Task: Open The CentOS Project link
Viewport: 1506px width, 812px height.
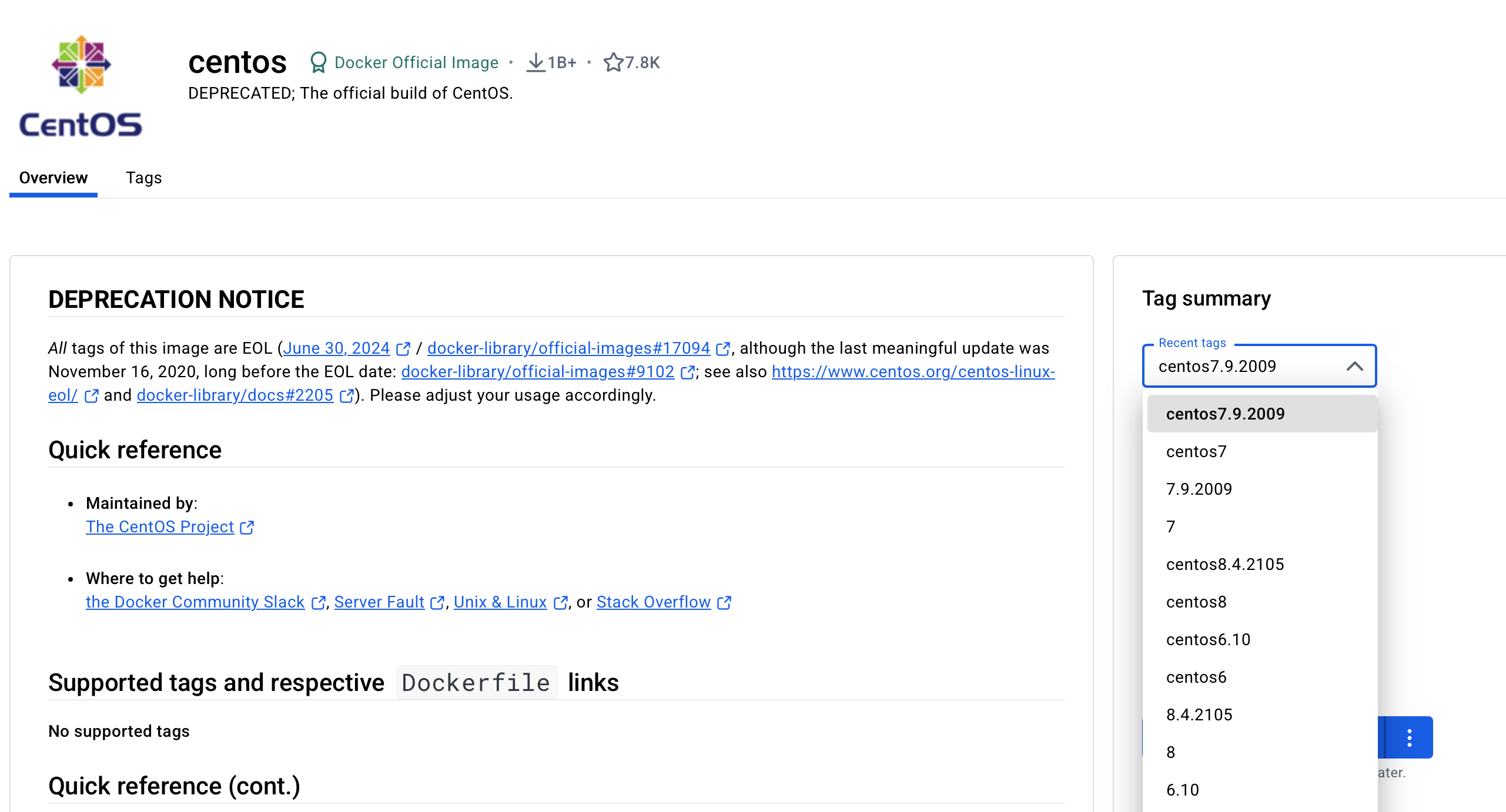Action: [160, 526]
